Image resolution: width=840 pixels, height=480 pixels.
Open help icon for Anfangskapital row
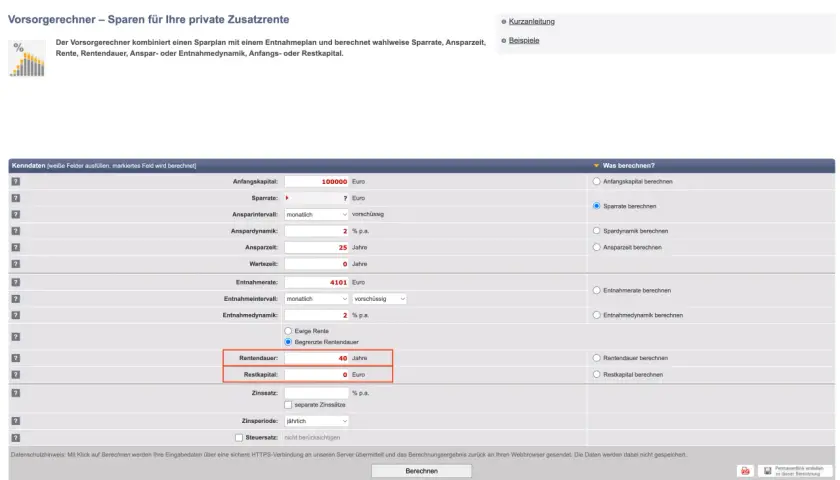click(x=16, y=182)
